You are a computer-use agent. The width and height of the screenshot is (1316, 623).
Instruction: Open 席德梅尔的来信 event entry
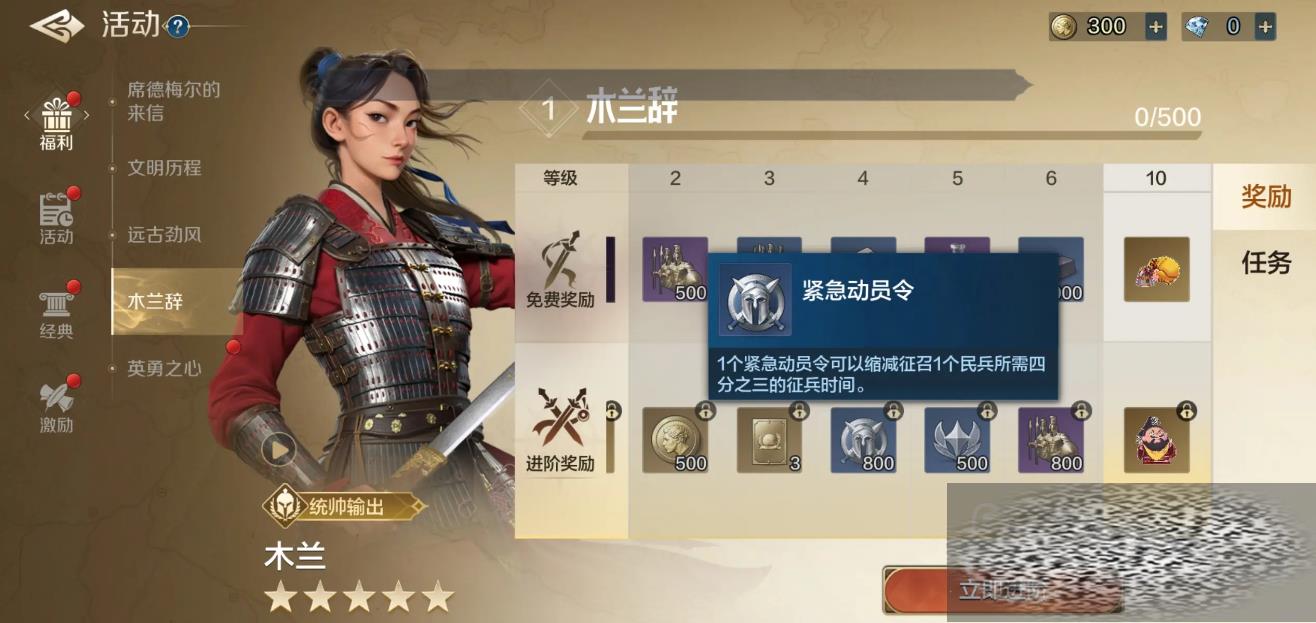(x=173, y=101)
